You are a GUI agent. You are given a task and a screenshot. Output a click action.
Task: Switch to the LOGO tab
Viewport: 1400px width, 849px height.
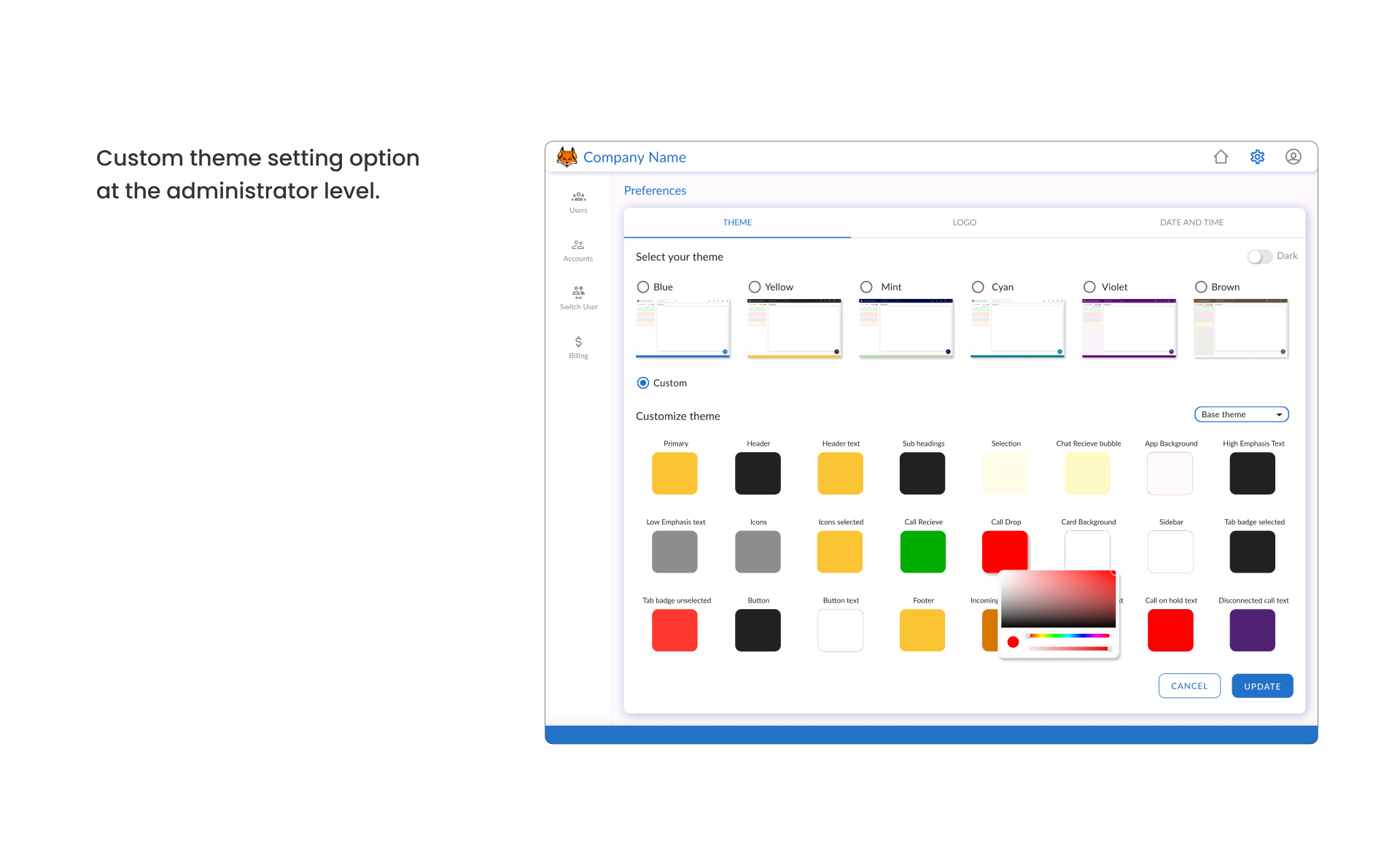[x=964, y=222]
